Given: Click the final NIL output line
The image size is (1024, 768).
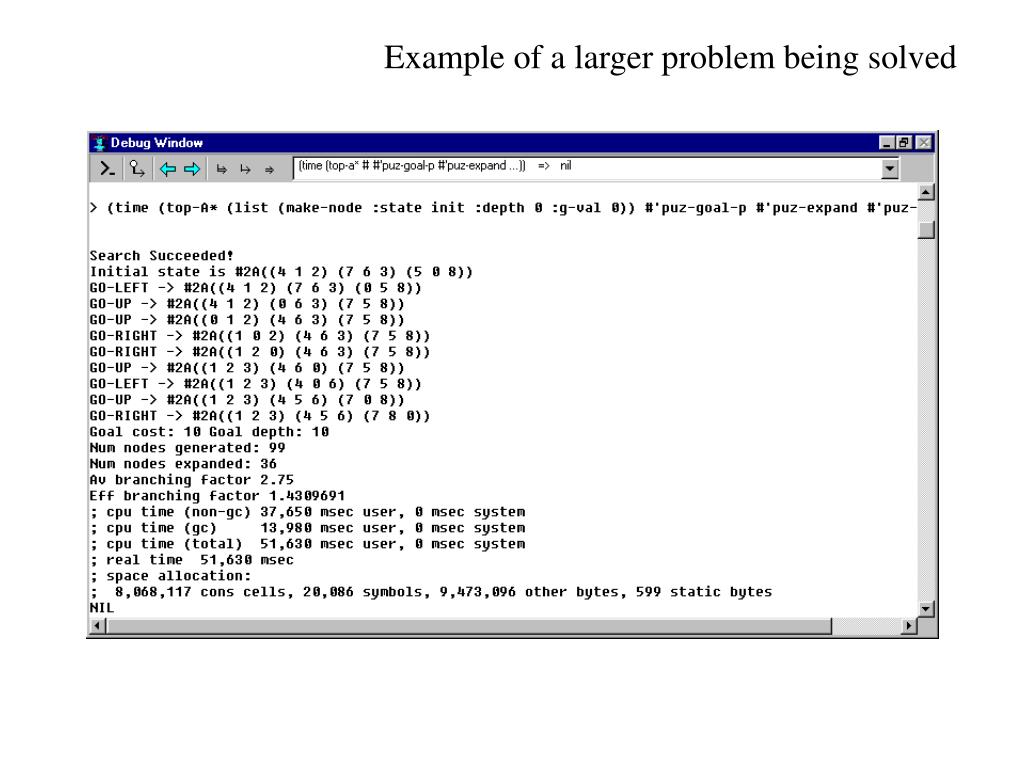Looking at the screenshot, I should click(x=102, y=607).
